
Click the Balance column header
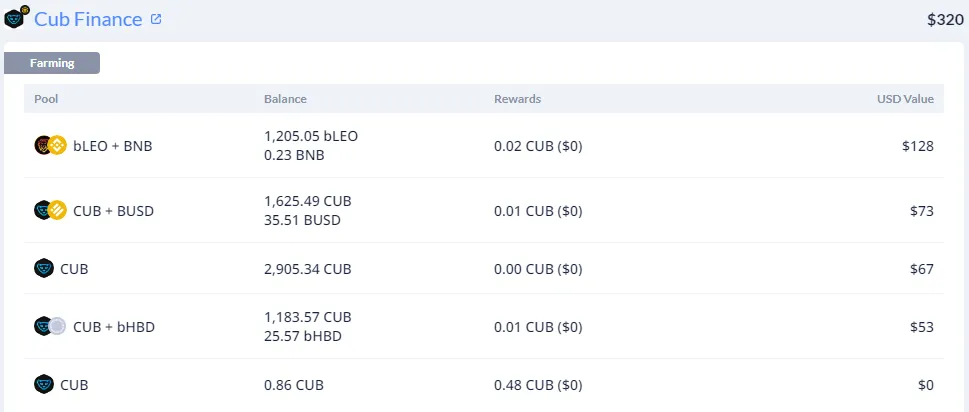[x=285, y=99]
